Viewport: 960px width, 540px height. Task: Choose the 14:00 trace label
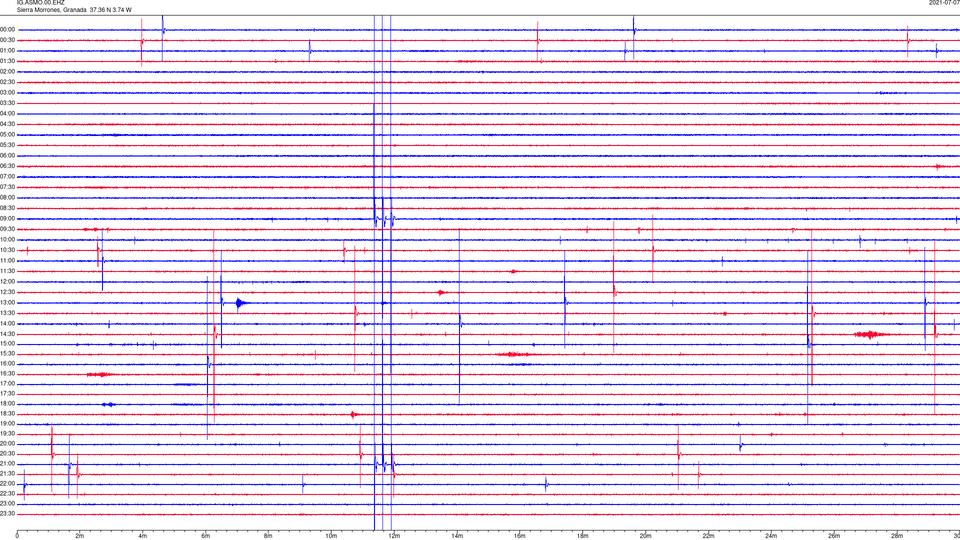click(8, 324)
